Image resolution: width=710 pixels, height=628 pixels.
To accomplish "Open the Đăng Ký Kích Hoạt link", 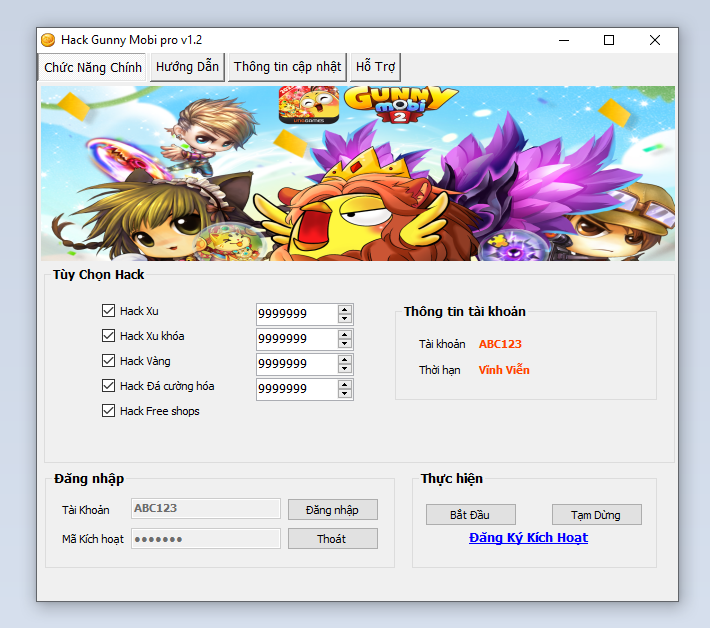I will pyautogui.click(x=528, y=538).
